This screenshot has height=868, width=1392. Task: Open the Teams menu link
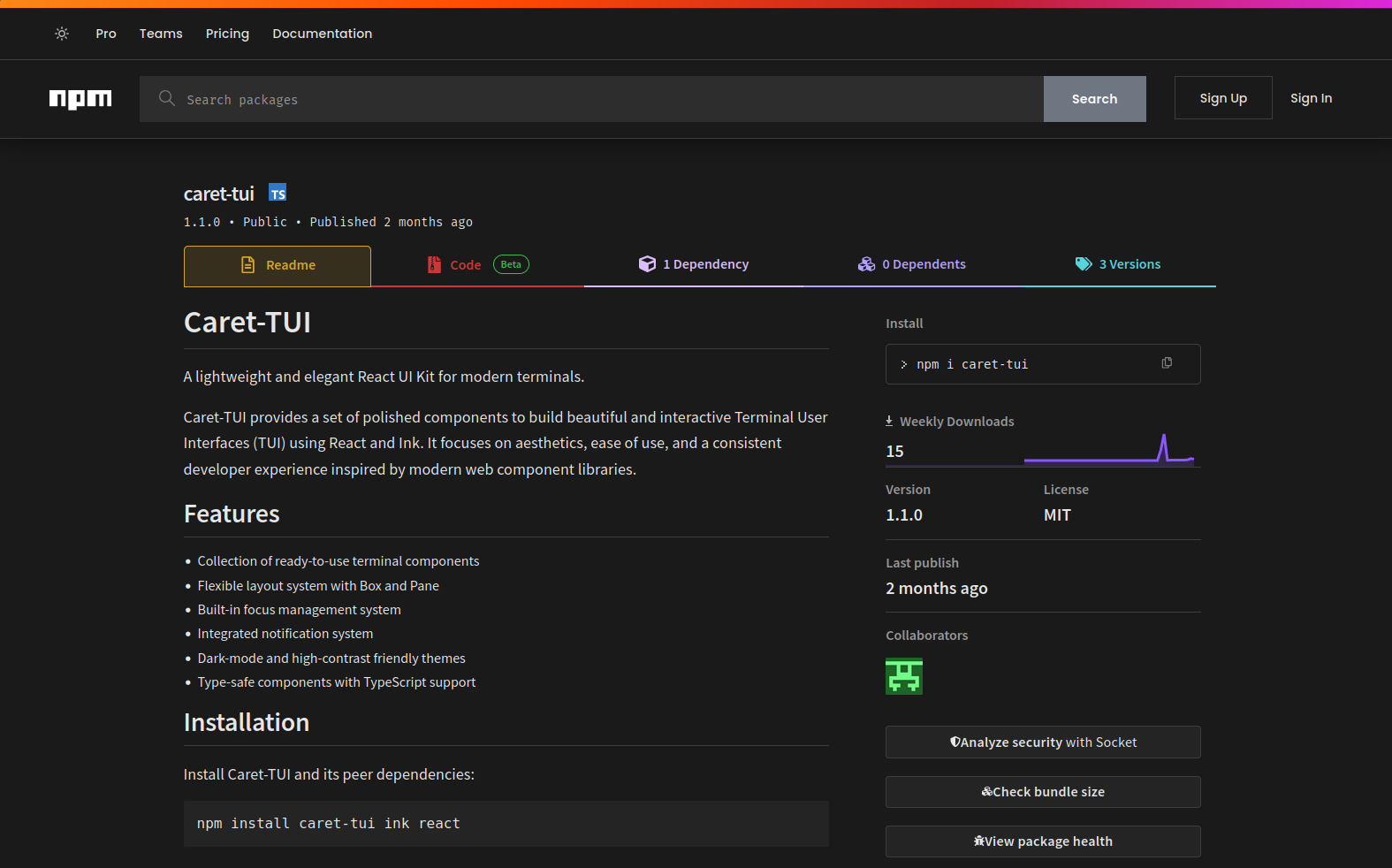[161, 34]
